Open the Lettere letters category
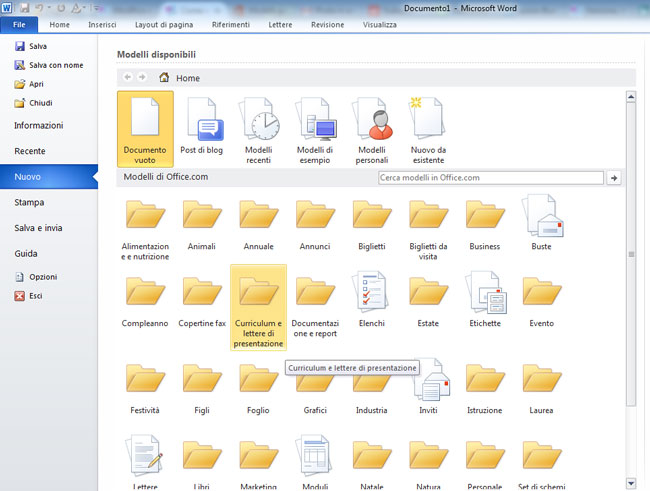This screenshot has height=491, width=650. click(145, 460)
